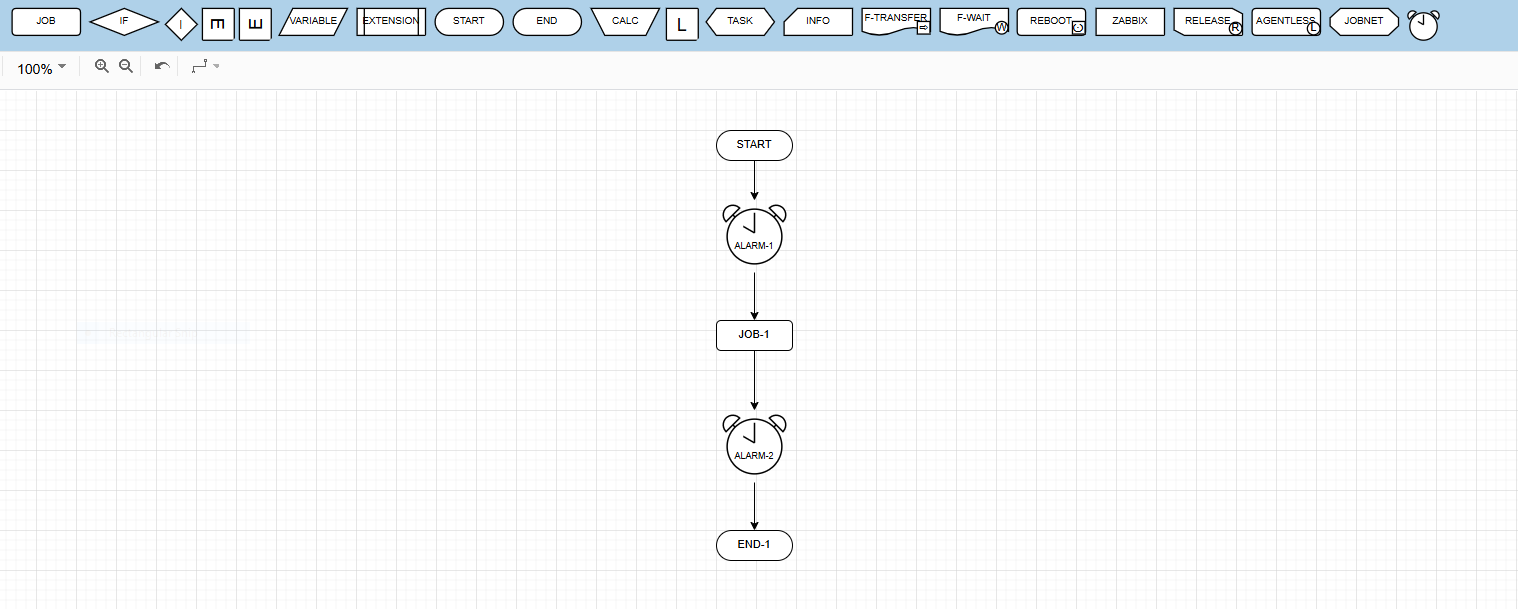
Task: Pick the INFO shape in the palette
Action: [x=818, y=21]
